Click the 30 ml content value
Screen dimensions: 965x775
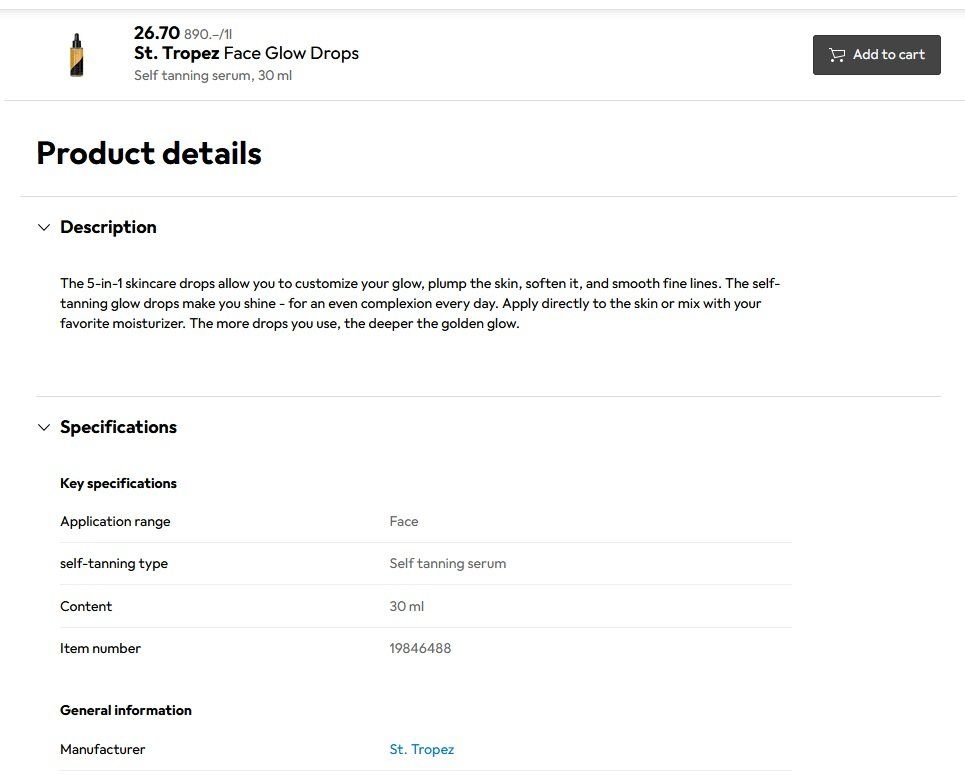(x=407, y=606)
